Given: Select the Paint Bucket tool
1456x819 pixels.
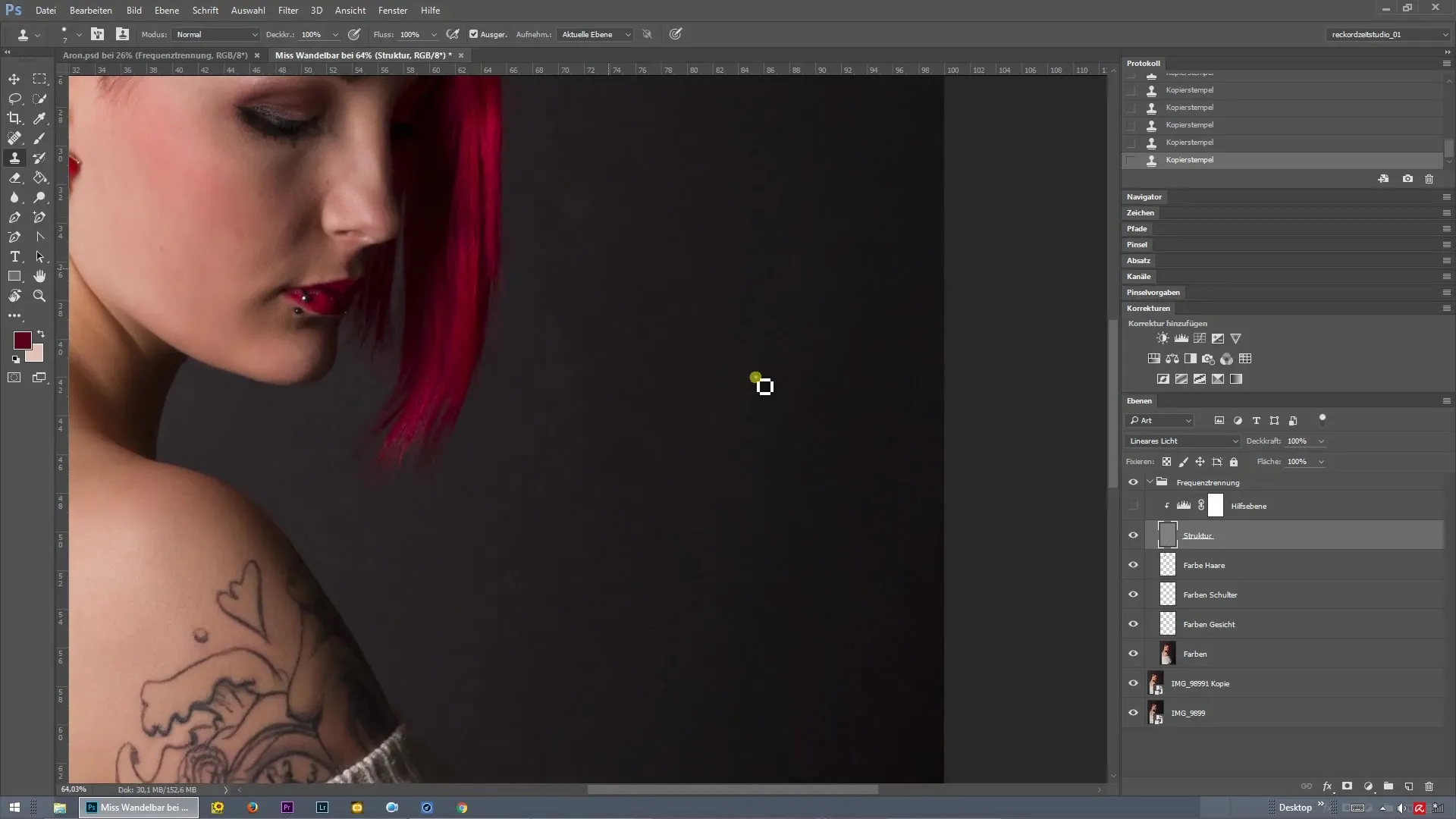Looking at the screenshot, I should 39,177.
